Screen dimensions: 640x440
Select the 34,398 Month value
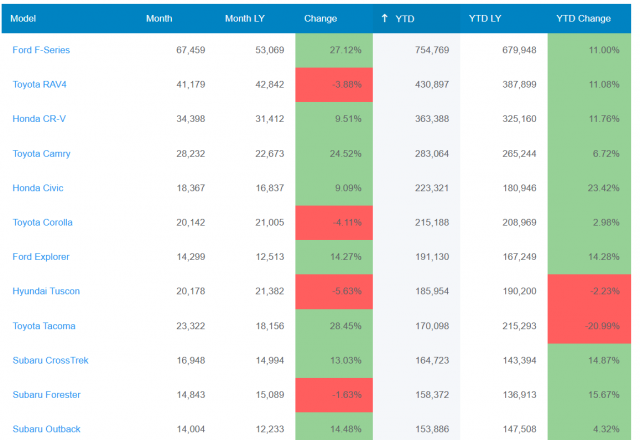(191, 119)
